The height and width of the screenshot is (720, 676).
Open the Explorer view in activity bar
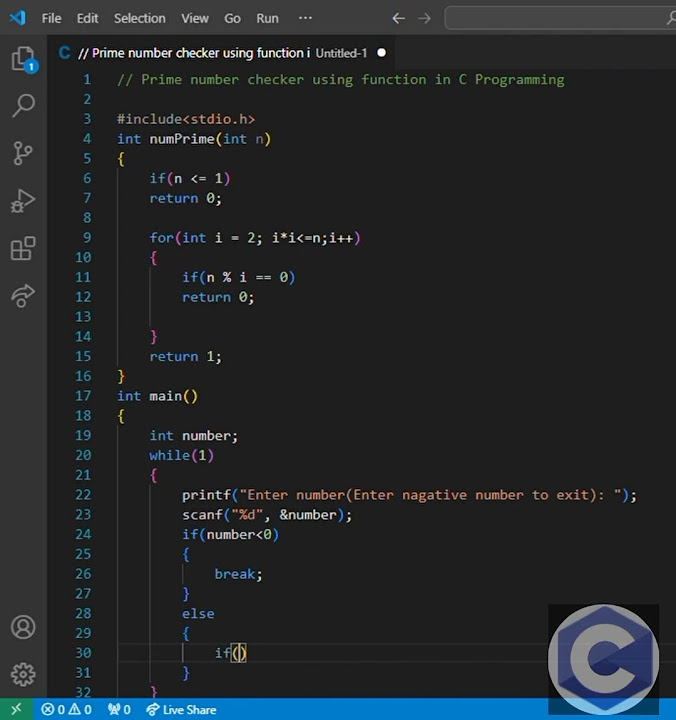pos(23,60)
